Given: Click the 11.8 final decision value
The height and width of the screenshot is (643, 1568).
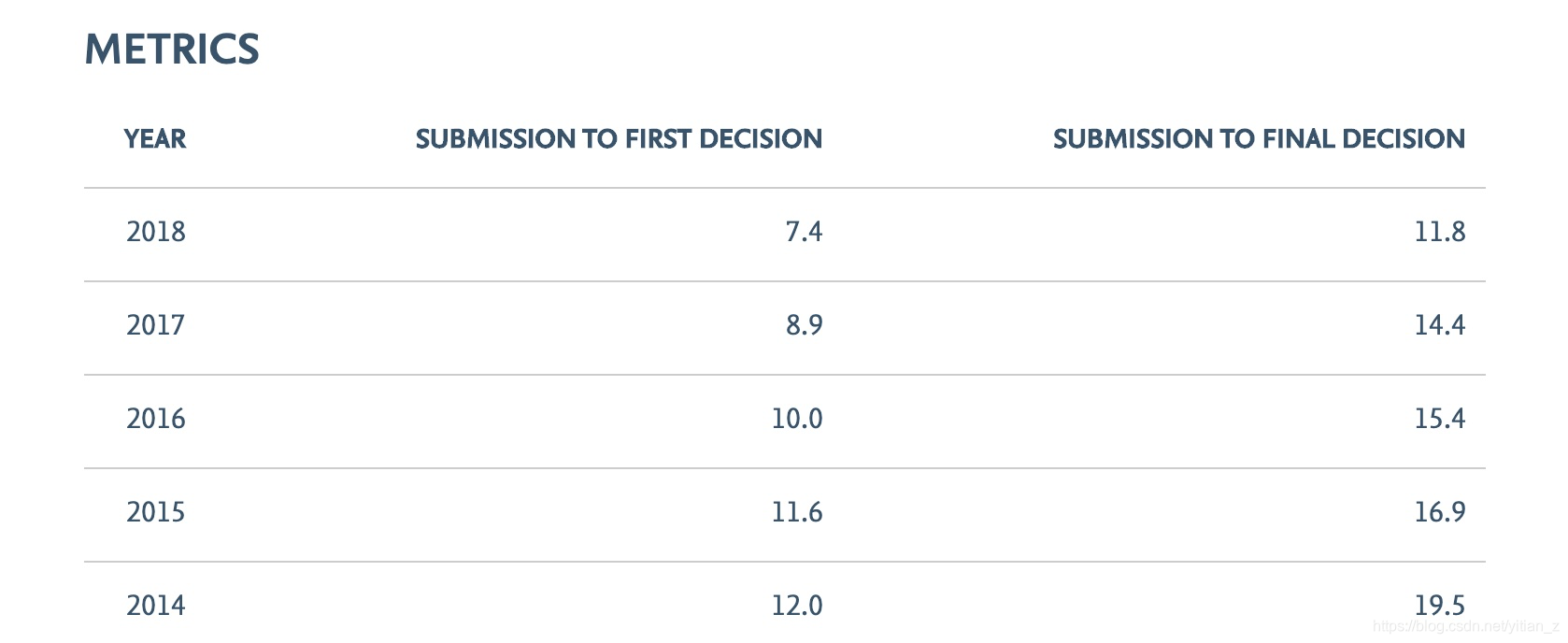Looking at the screenshot, I should [1440, 232].
